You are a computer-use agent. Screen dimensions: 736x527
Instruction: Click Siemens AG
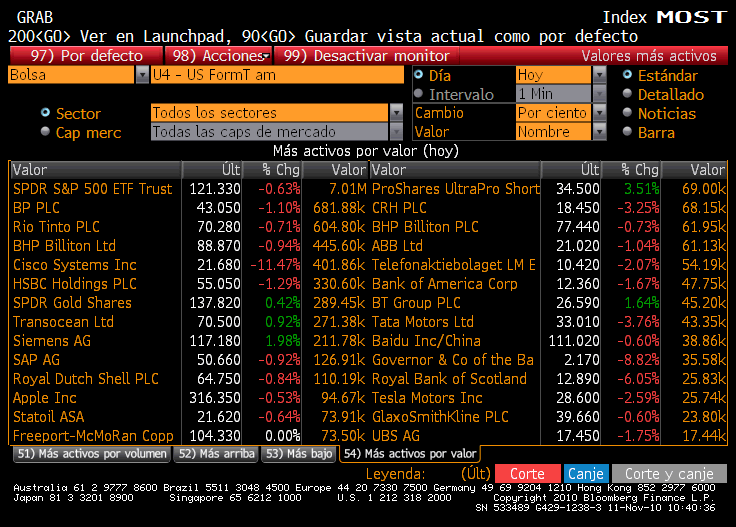52,341
